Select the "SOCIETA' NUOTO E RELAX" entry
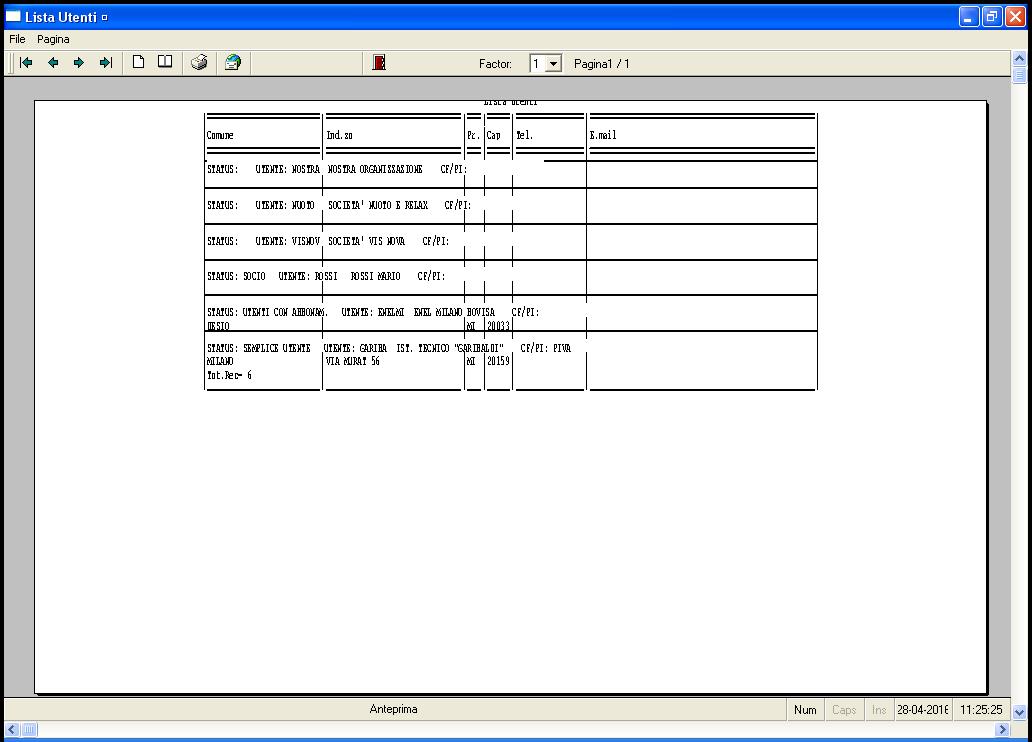This screenshot has height=742, width=1032. point(378,205)
